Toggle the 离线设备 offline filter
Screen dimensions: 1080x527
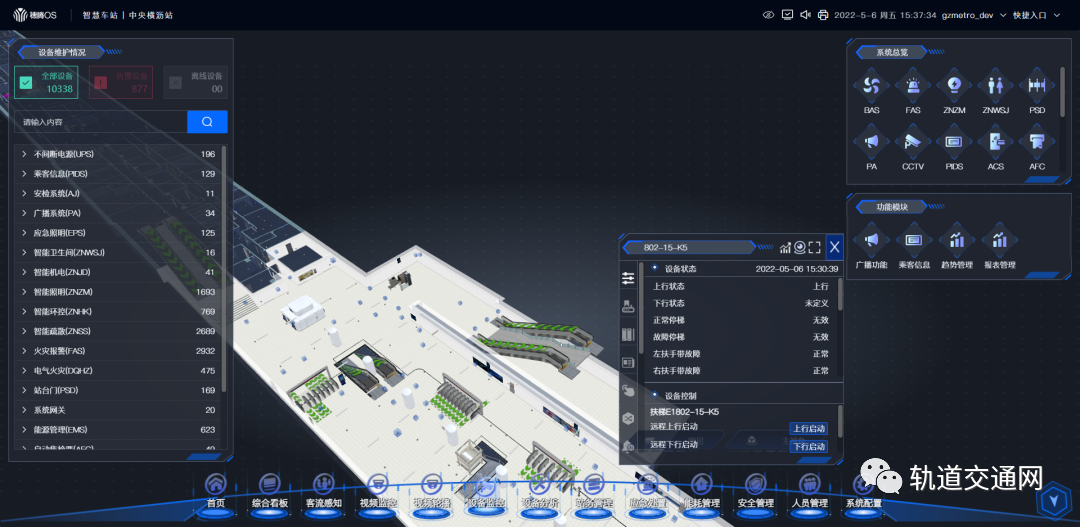point(176,83)
